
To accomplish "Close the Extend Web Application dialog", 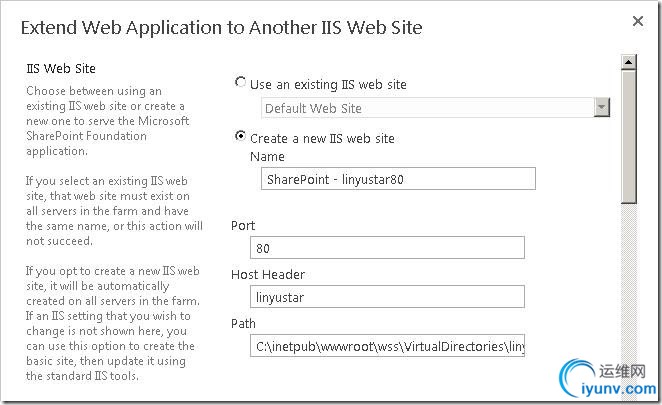I will [x=639, y=20].
